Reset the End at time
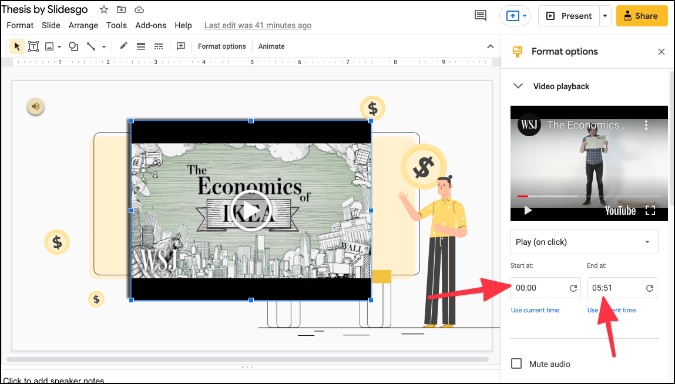 tap(650, 288)
